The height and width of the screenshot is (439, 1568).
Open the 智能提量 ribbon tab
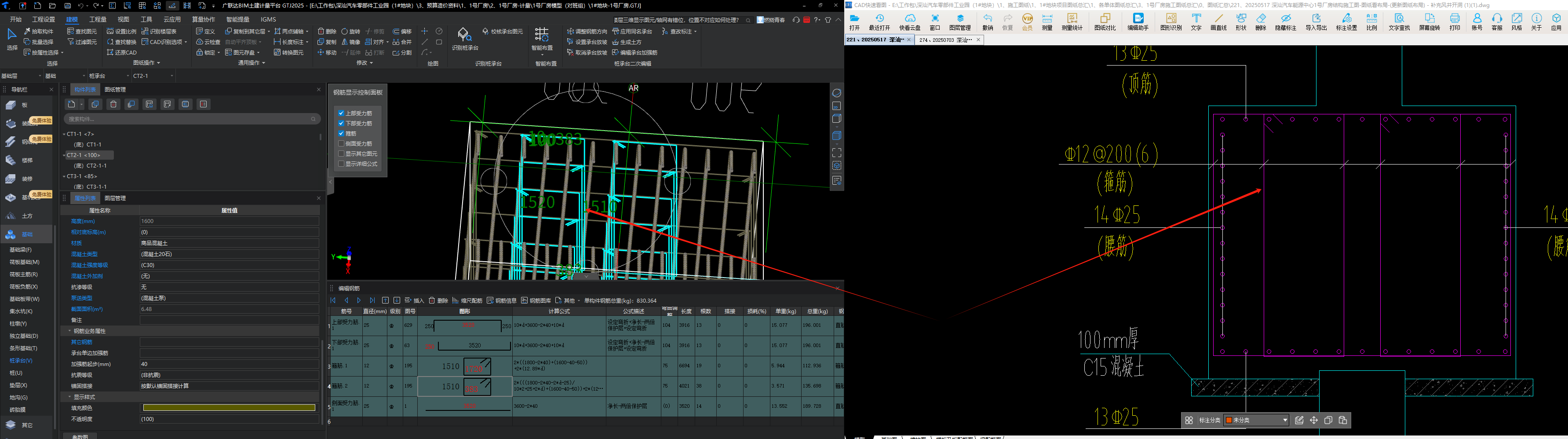238,19
